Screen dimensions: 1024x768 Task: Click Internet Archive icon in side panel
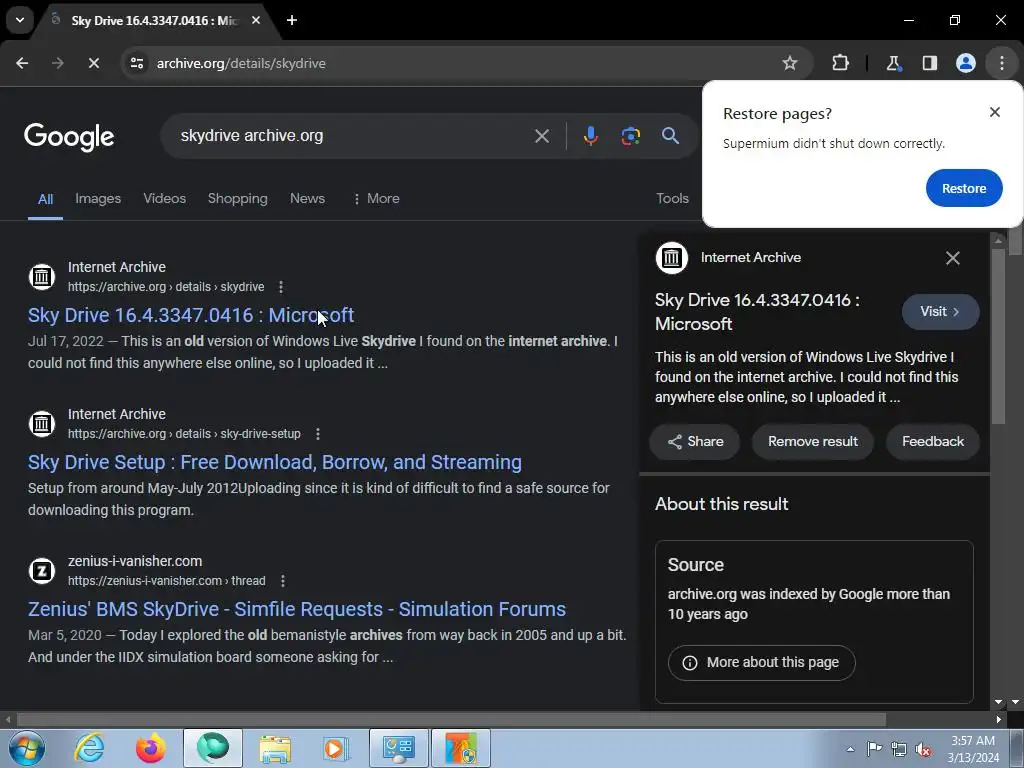[672, 258]
